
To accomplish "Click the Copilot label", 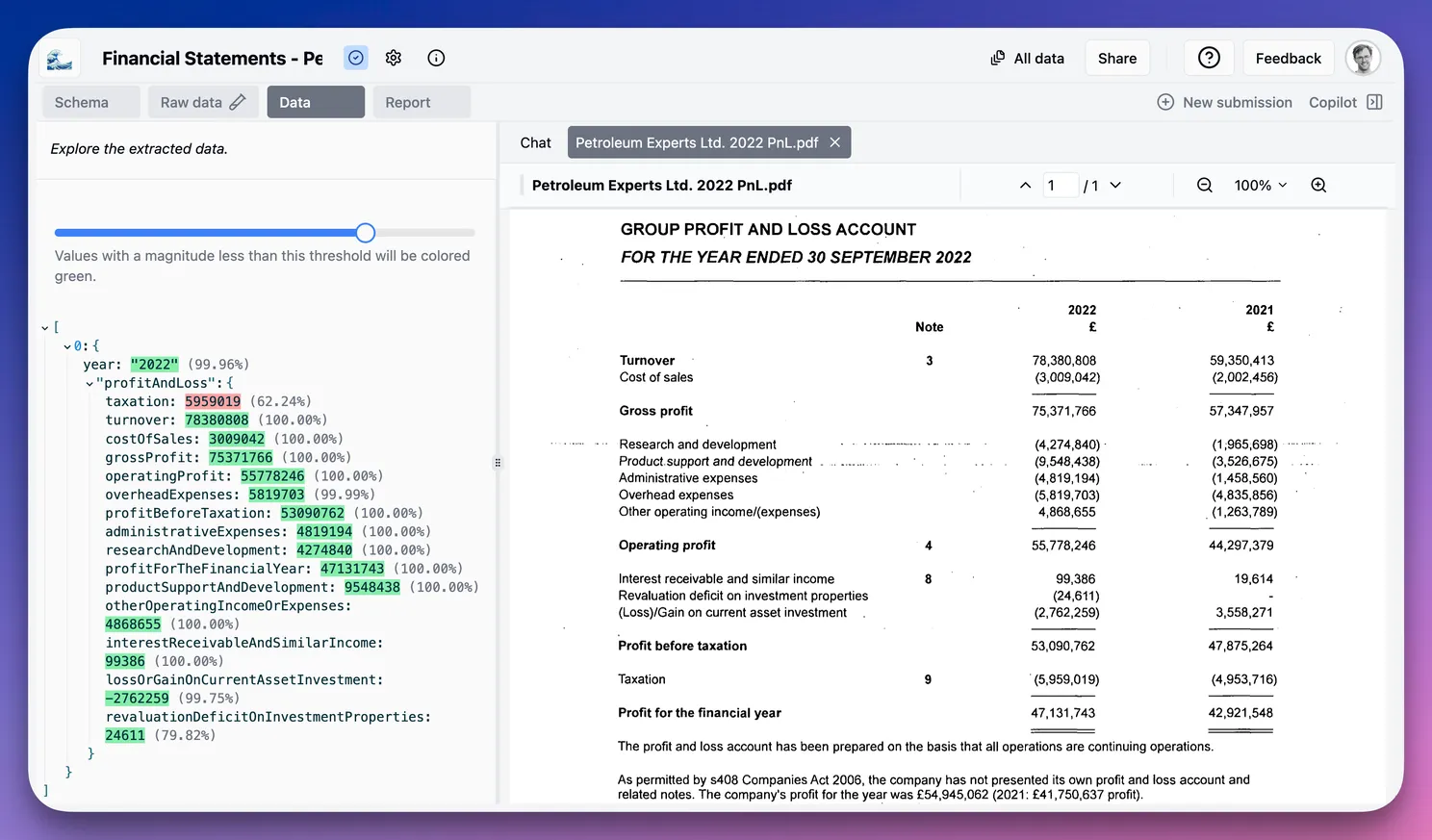I will (1332, 102).
